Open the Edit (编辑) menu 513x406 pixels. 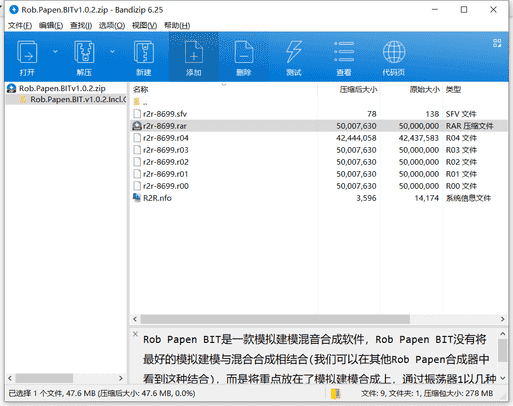point(51,26)
